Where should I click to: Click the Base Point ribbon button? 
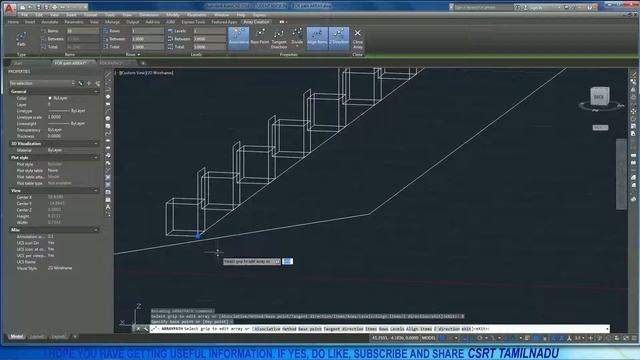(260, 38)
